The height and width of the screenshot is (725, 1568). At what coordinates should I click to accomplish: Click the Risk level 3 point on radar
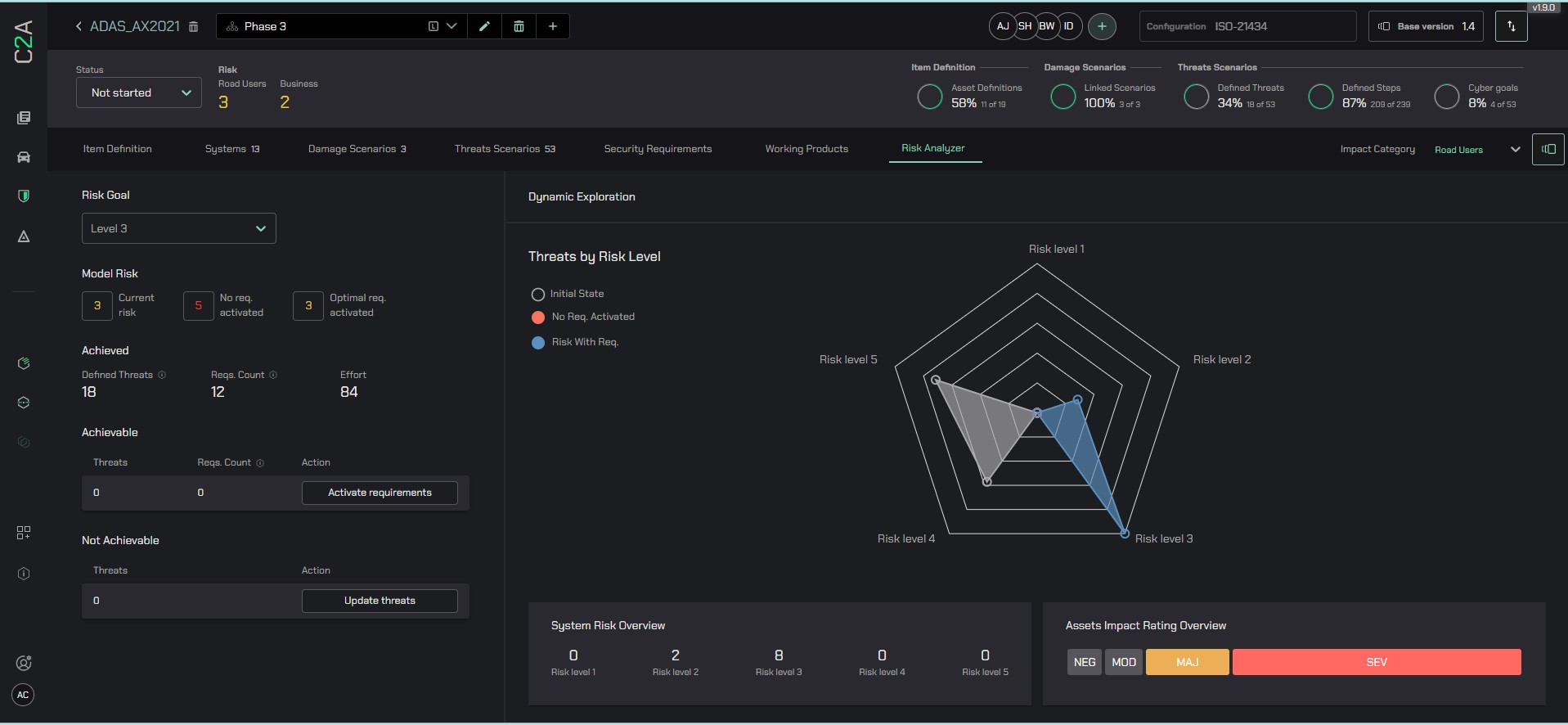1125,534
